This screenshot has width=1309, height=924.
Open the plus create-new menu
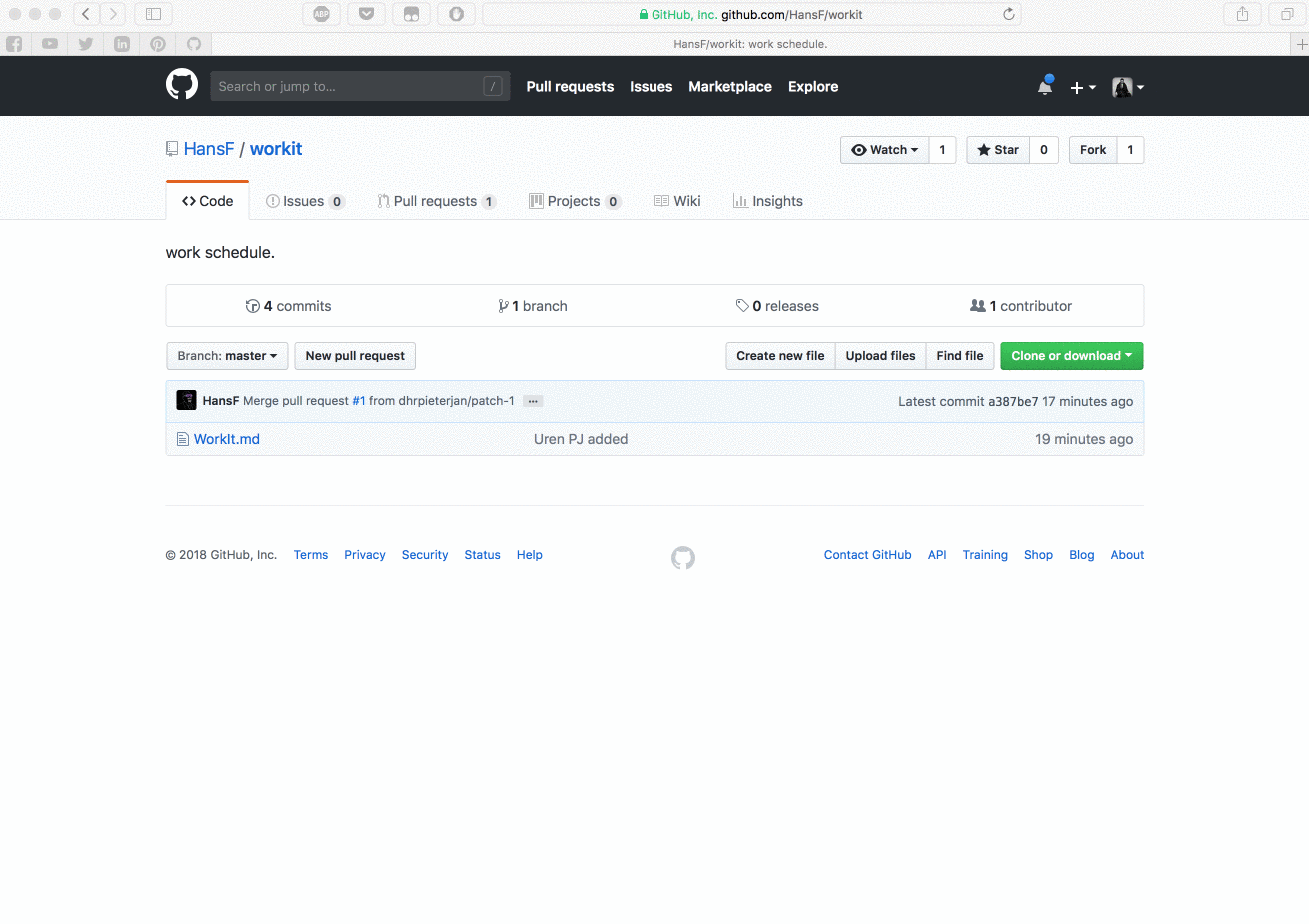tap(1083, 87)
